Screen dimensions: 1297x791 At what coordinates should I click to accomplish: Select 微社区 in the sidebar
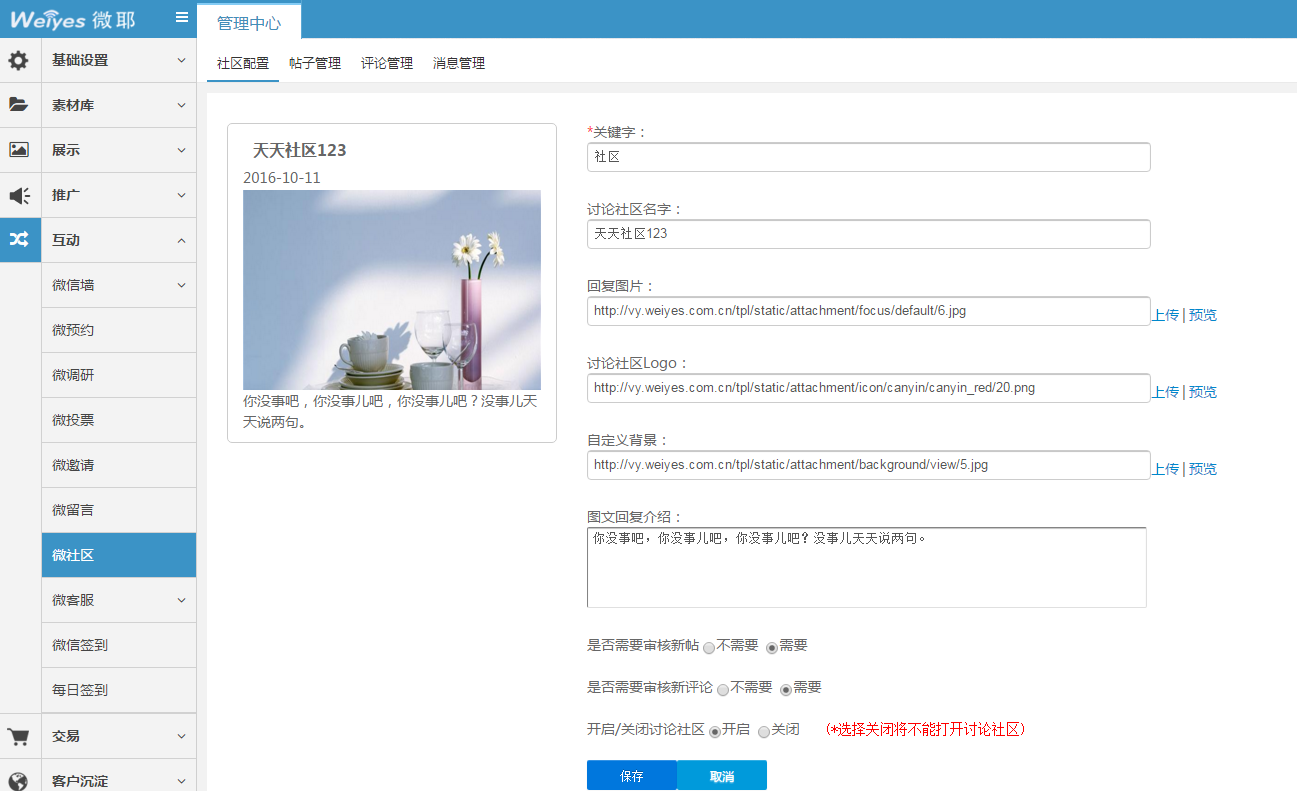coord(119,555)
